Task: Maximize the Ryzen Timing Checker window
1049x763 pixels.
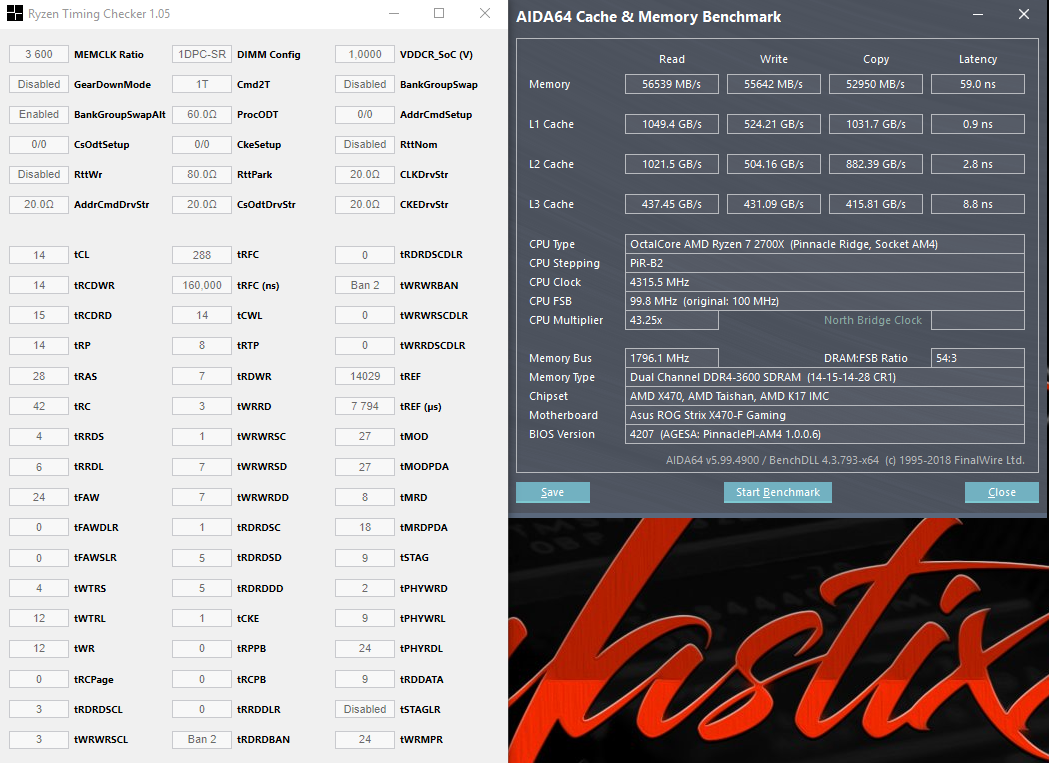Action: coord(439,13)
